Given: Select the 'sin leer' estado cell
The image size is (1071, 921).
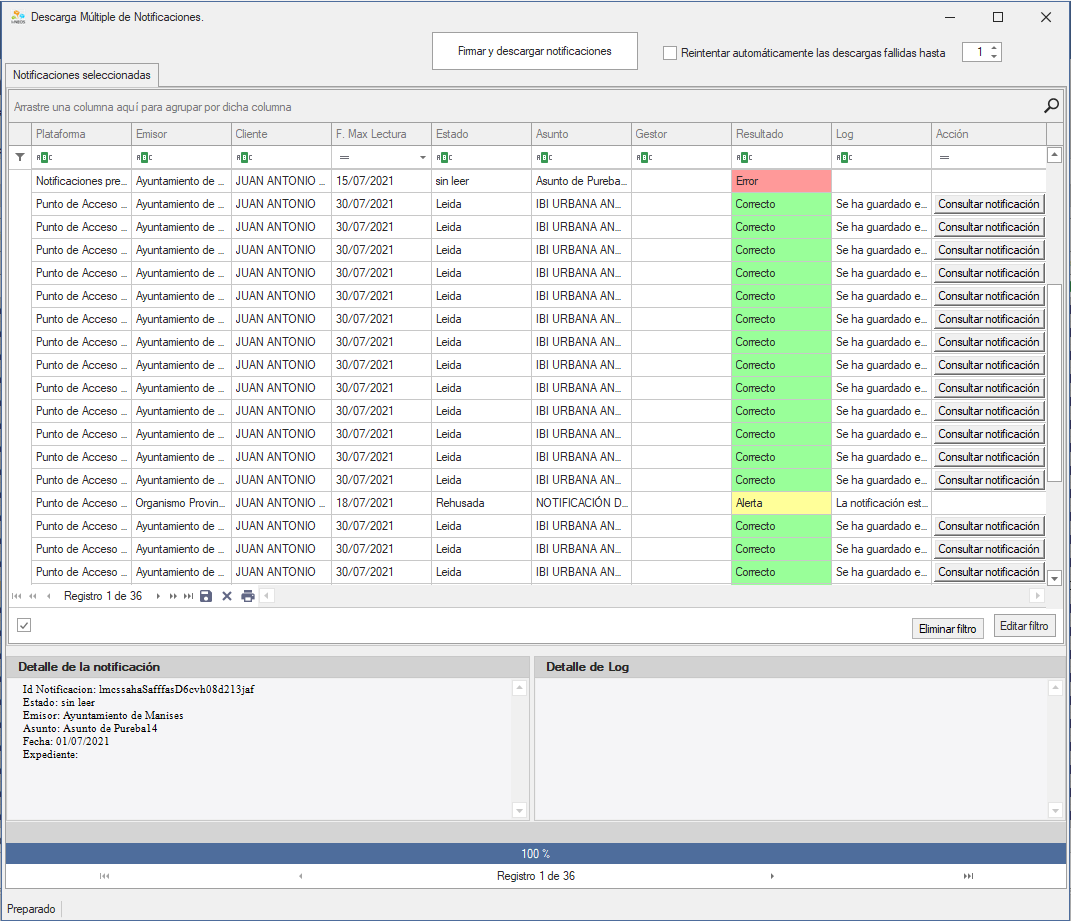Looking at the screenshot, I should click(x=481, y=181).
